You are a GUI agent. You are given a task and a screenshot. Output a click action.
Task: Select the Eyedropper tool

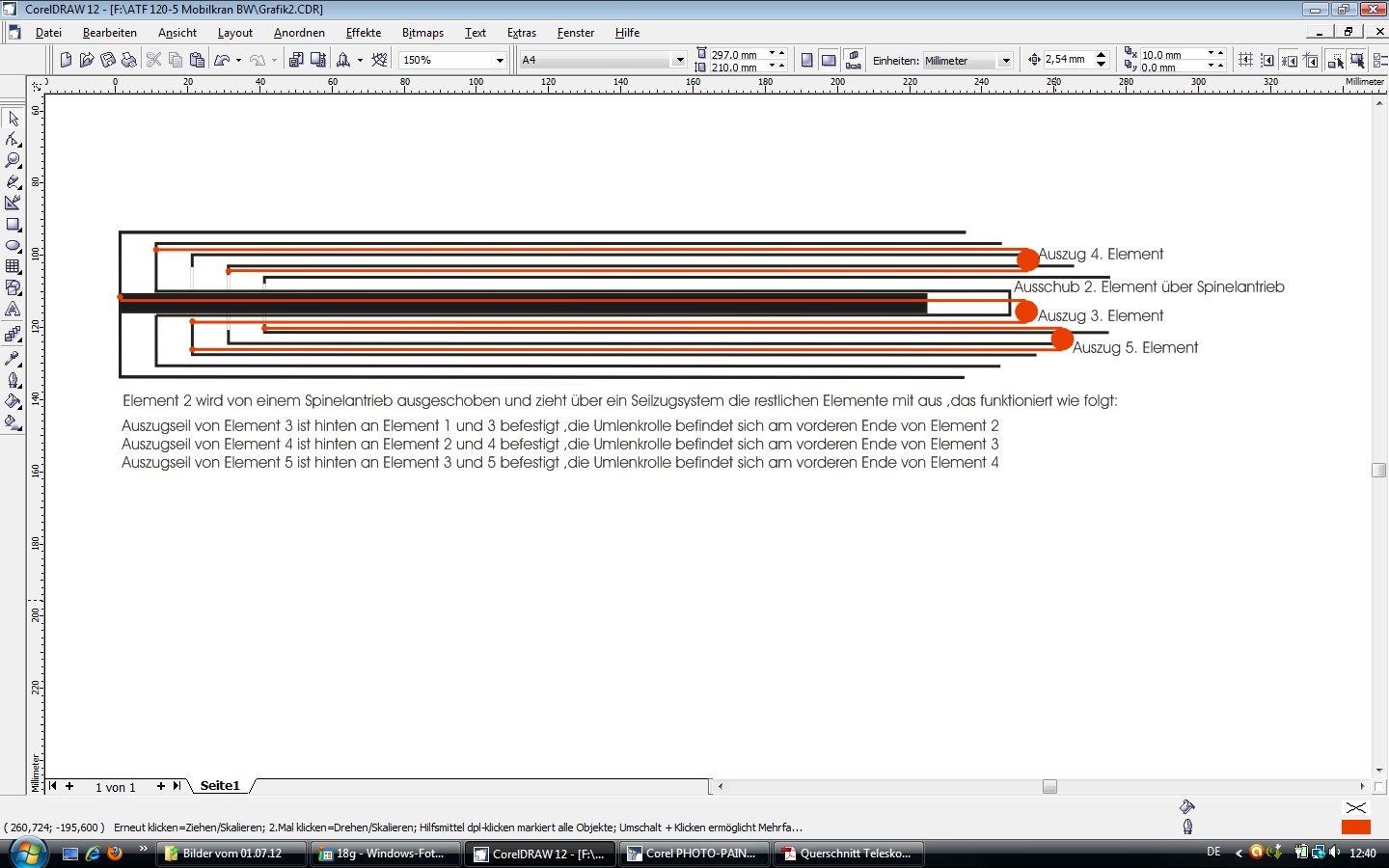click(x=13, y=358)
